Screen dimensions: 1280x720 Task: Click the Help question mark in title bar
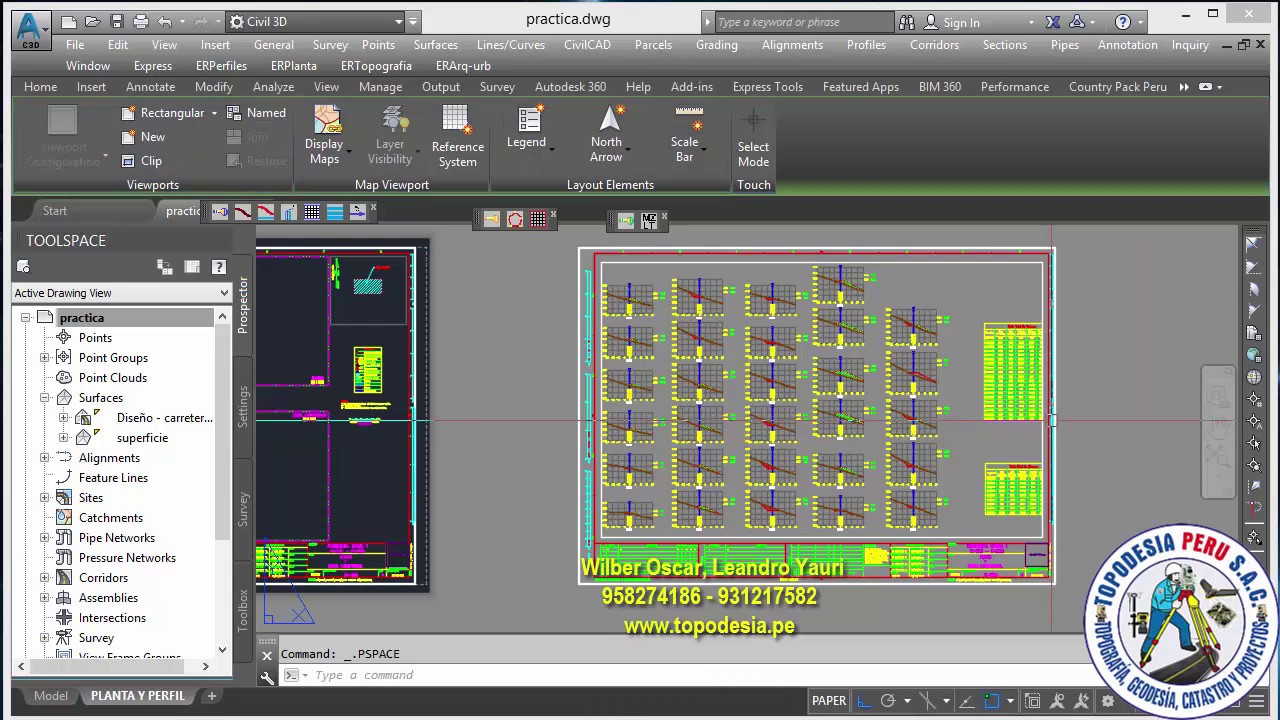coord(1123,22)
